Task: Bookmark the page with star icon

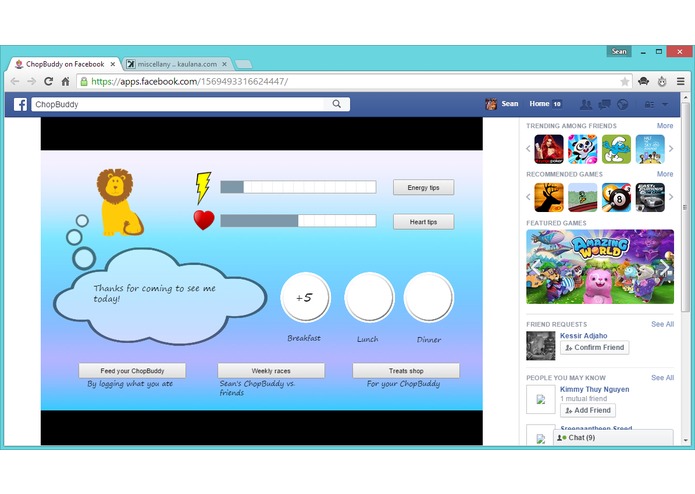Action: pos(625,82)
